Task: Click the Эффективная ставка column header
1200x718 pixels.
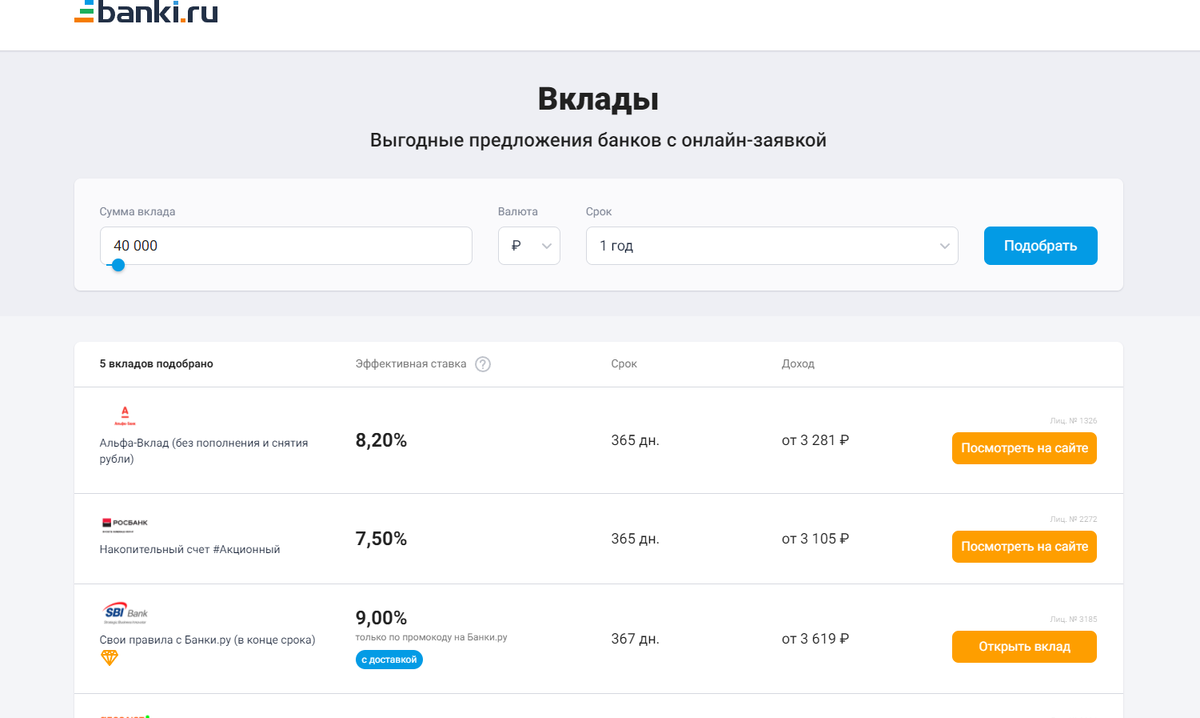Action: pyautogui.click(x=411, y=364)
